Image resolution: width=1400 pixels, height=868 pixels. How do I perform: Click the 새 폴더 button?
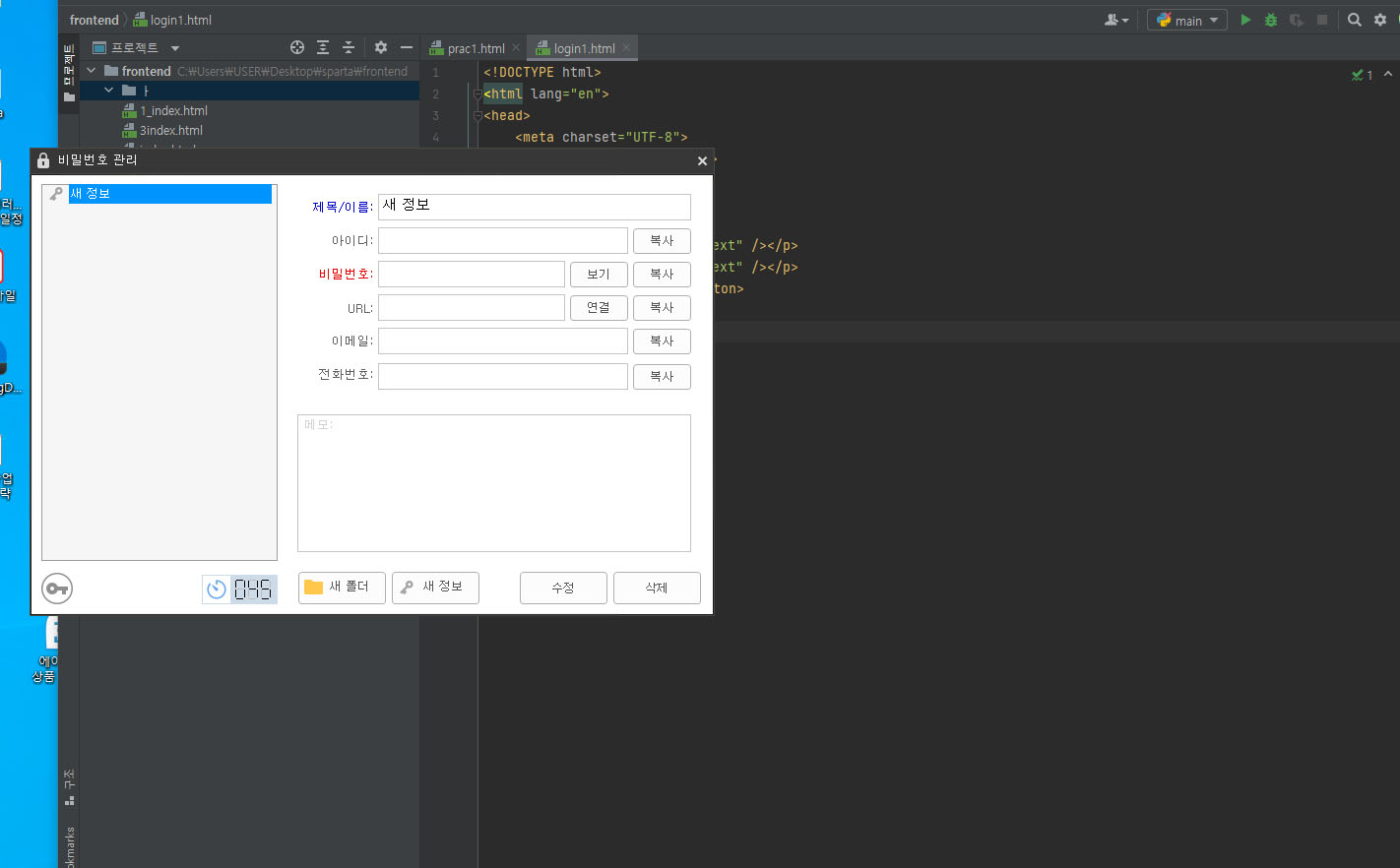pyautogui.click(x=342, y=588)
